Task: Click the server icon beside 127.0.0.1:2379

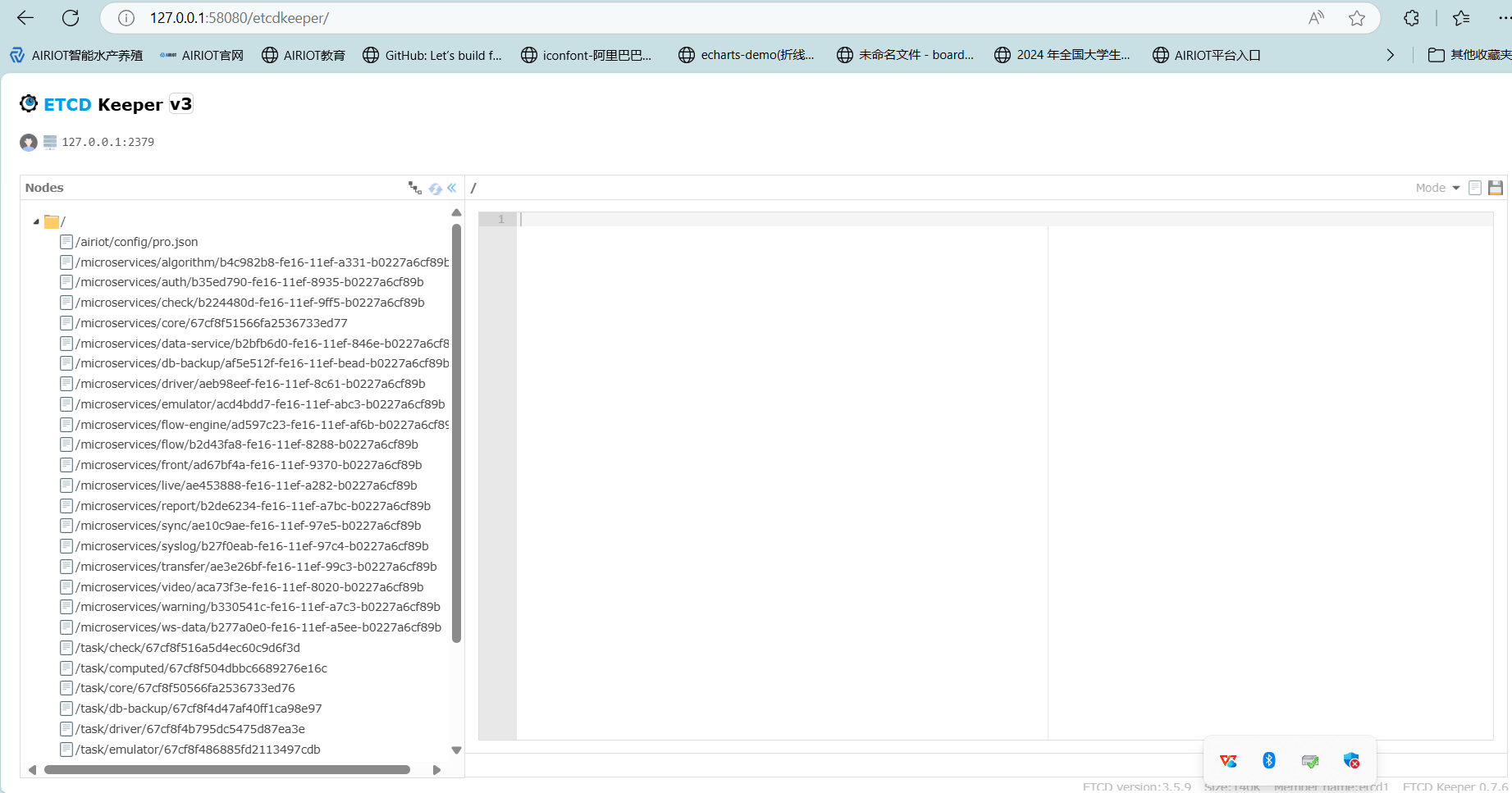Action: coord(50,143)
